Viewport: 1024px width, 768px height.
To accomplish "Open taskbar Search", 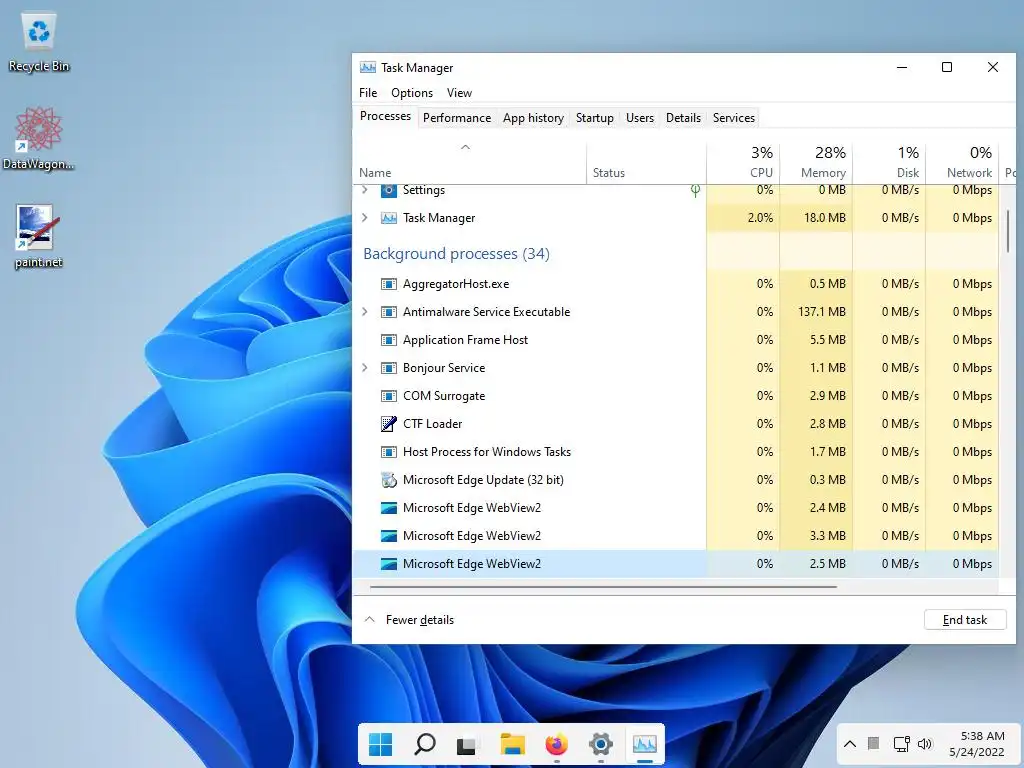I will [424, 744].
